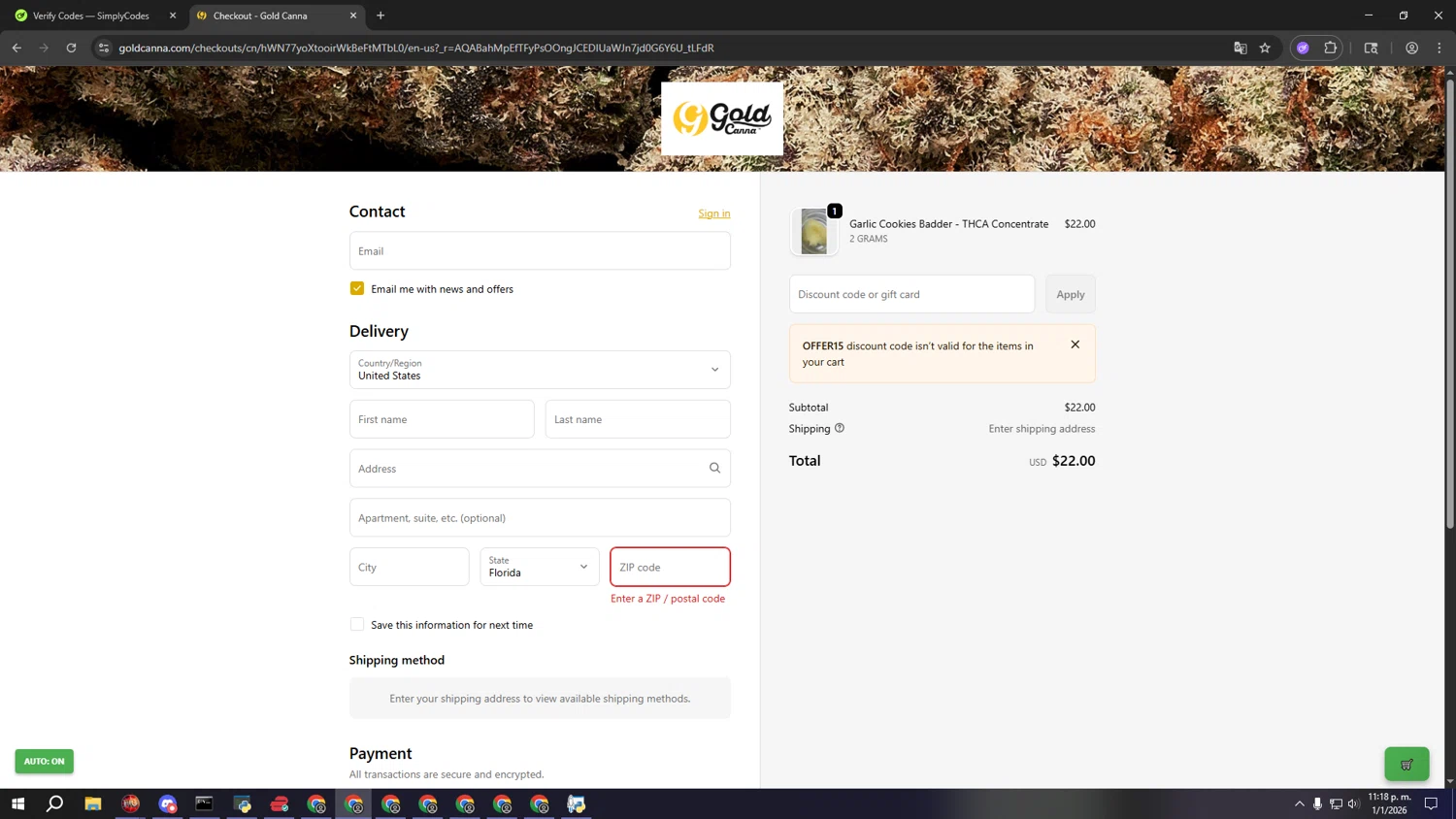
Task: Open the State dropdown showing Florida
Action: (x=540, y=567)
